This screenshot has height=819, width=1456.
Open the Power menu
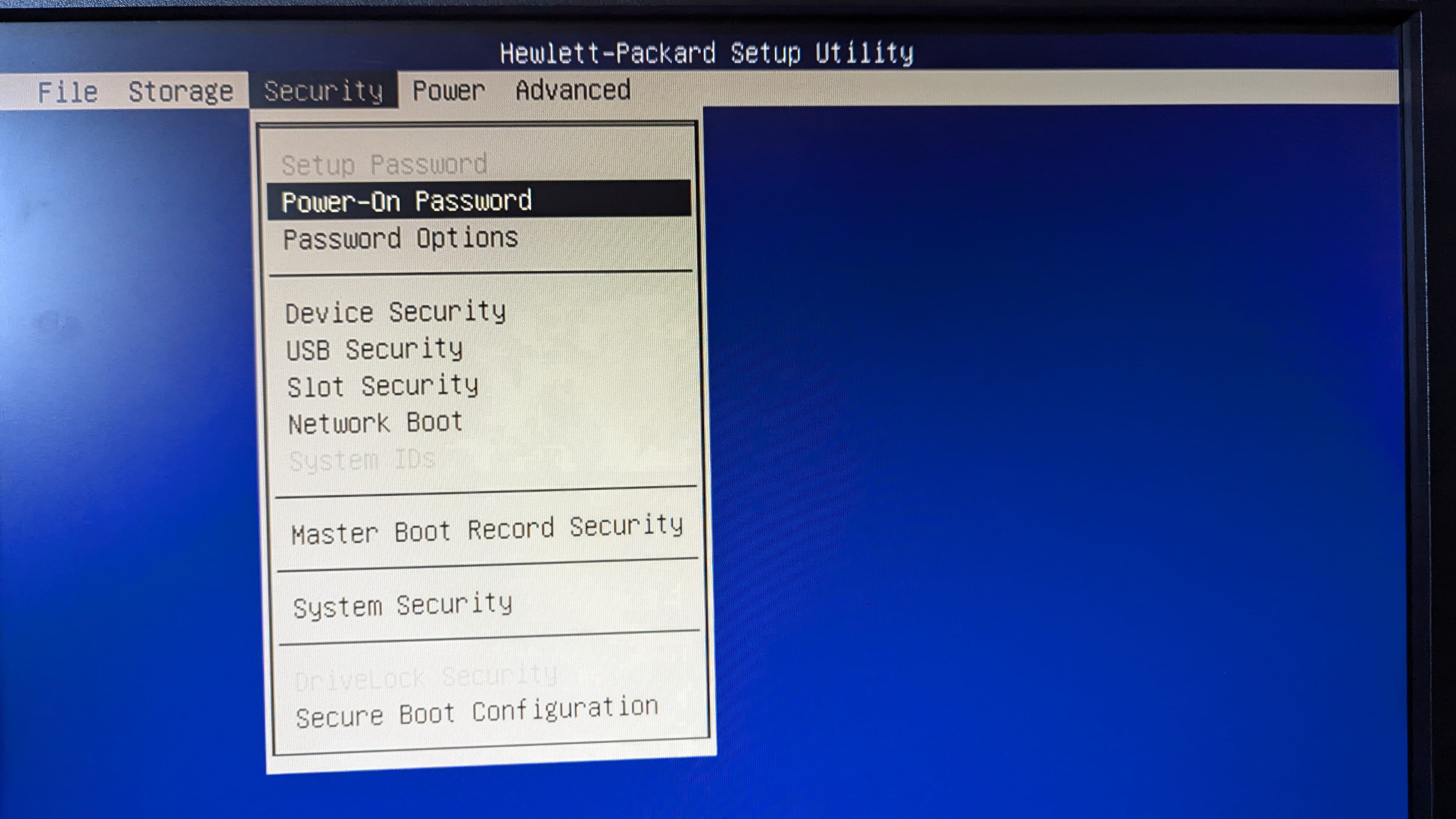[x=449, y=90]
